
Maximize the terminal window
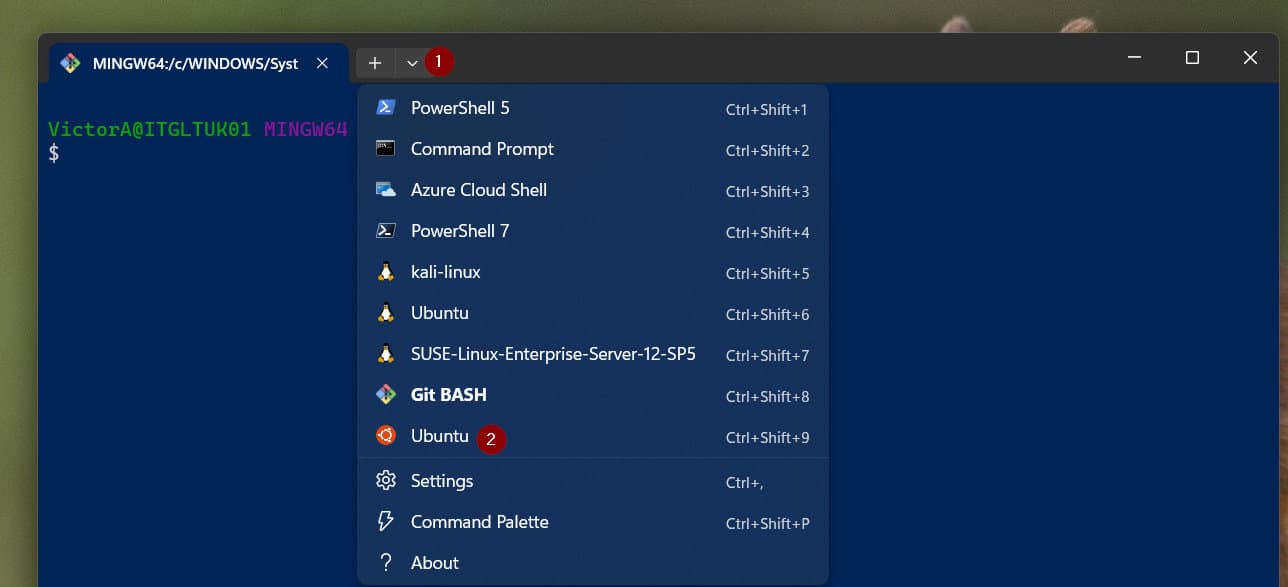coord(1192,58)
